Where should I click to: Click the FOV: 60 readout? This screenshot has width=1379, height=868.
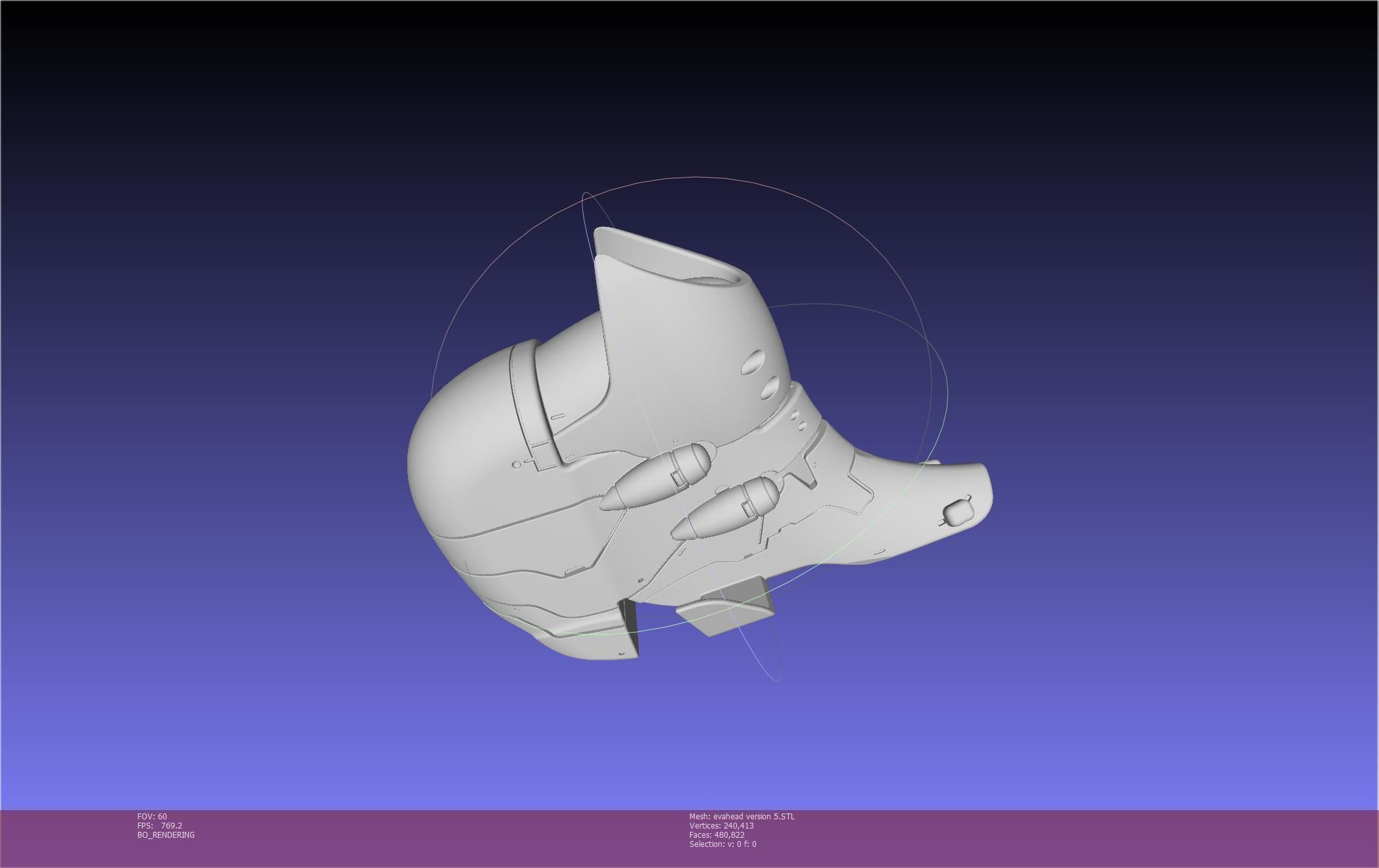[x=152, y=816]
